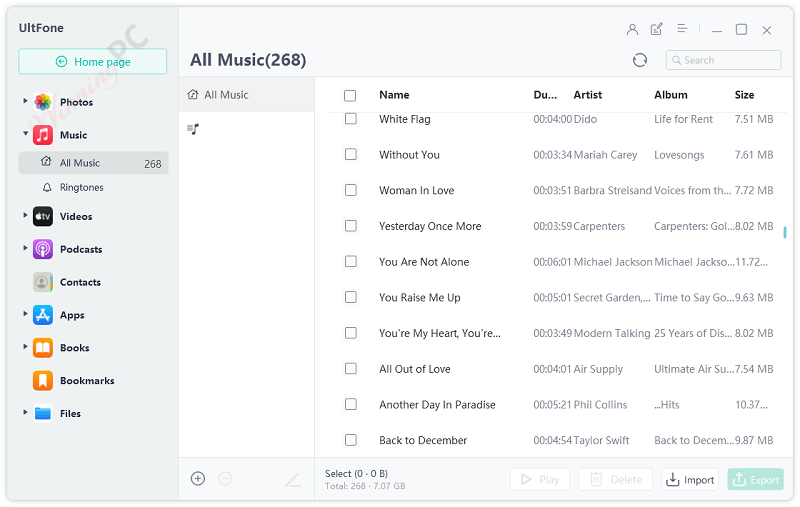
Task: Click the feedback edit icon in title bar
Action: [657, 29]
